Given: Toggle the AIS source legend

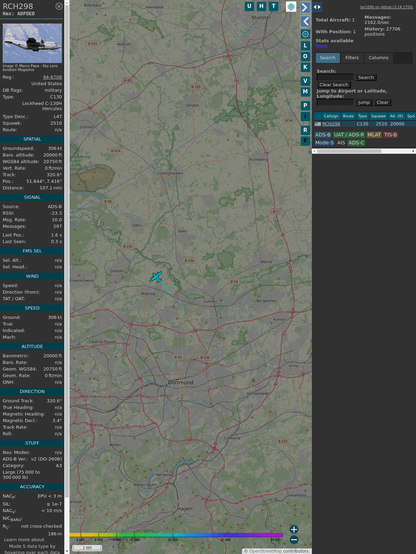Looking at the screenshot, I should tap(341, 143).
